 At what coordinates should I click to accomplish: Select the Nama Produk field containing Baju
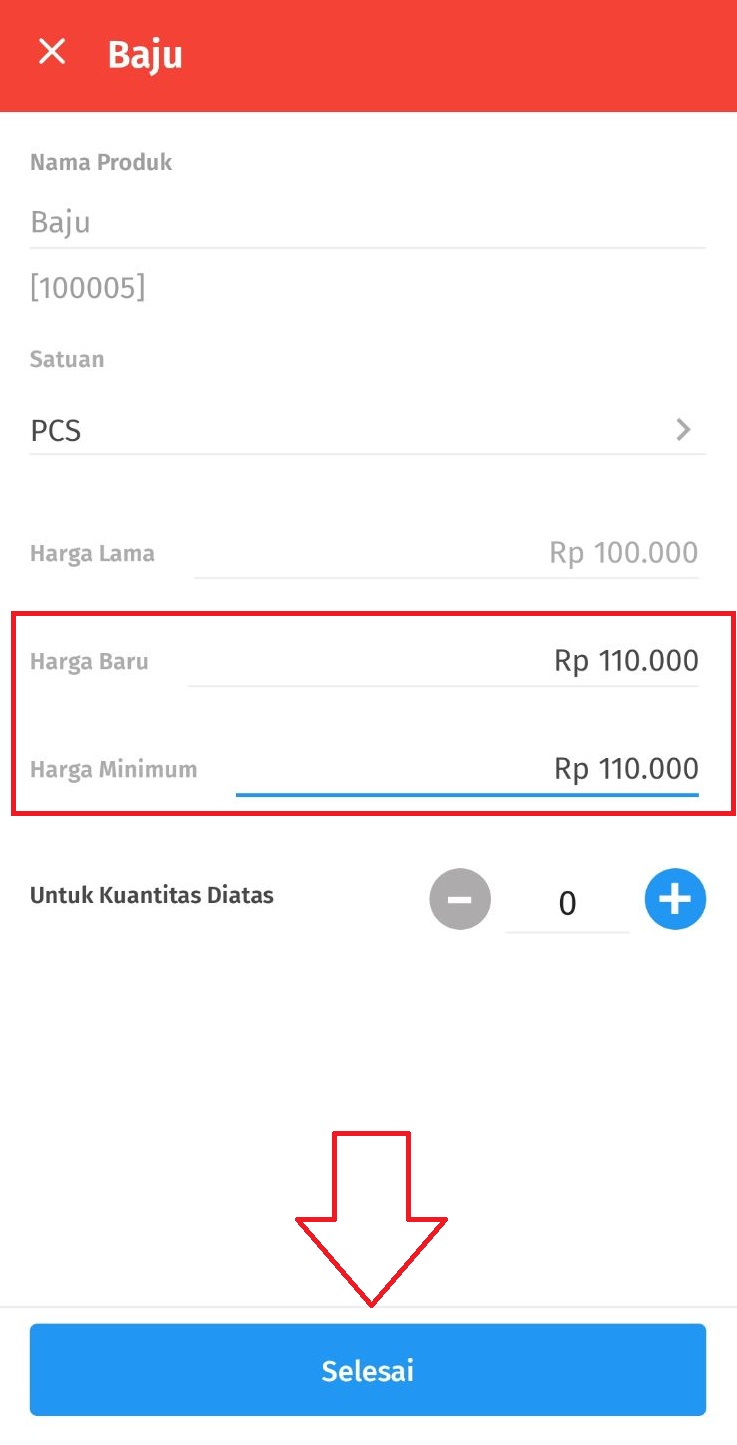(x=367, y=222)
